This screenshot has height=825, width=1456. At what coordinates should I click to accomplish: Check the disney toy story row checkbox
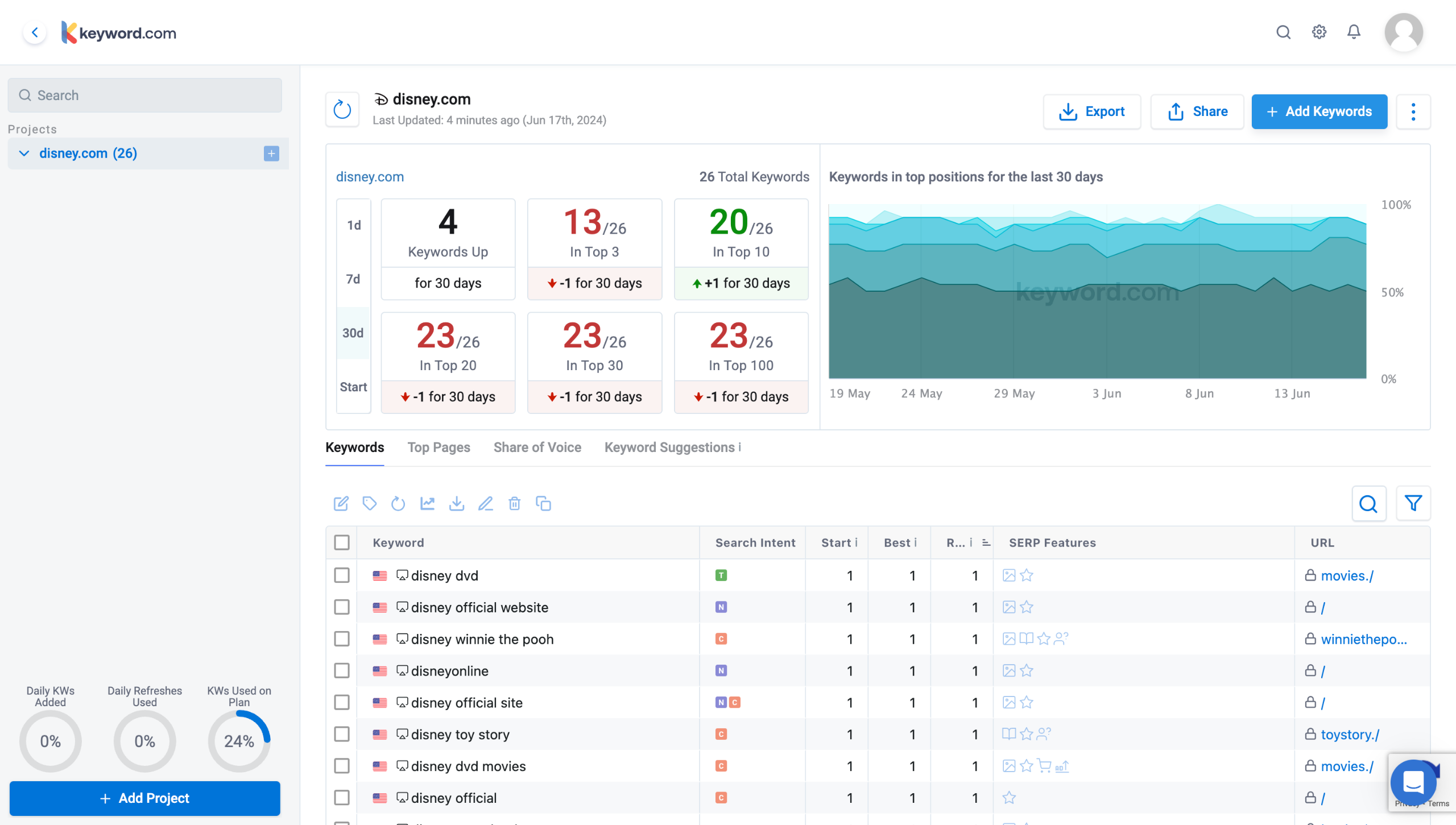click(x=342, y=735)
